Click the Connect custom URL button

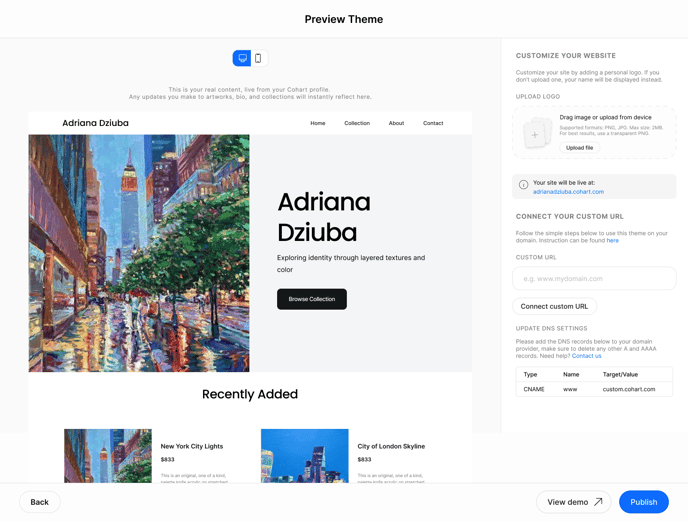554,306
